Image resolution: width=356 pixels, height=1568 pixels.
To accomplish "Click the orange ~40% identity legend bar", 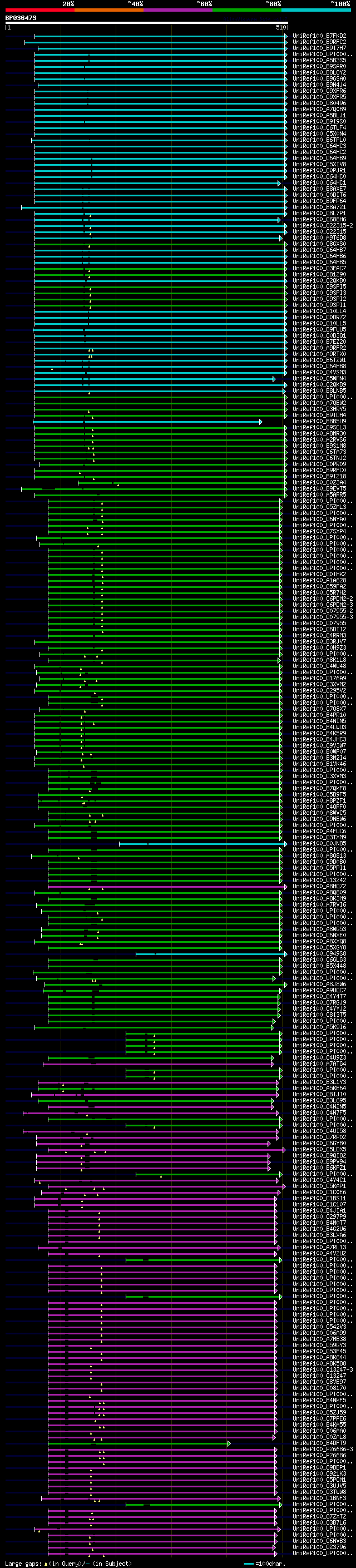I will click(x=109, y=10).
